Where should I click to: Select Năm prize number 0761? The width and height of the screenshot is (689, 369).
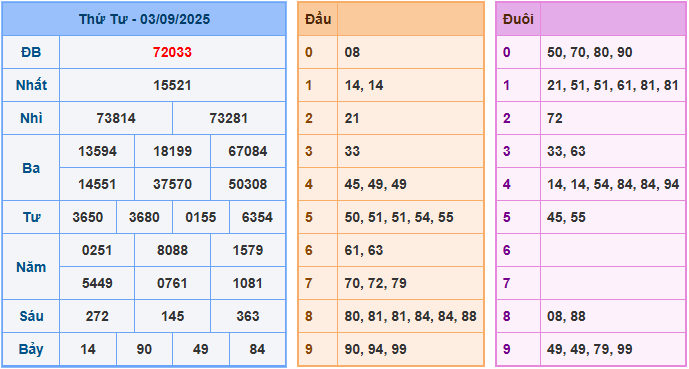pyautogui.click(x=172, y=283)
